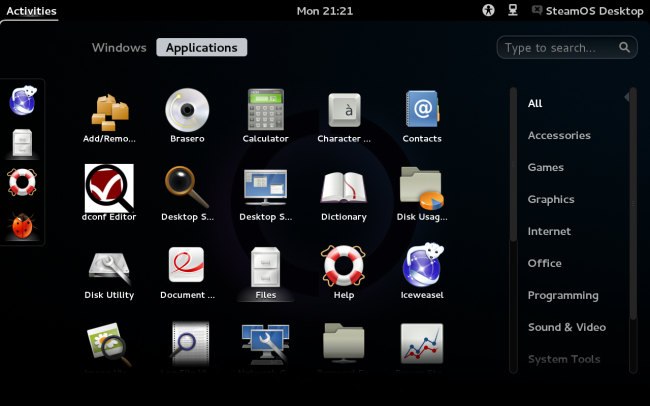Filter by Graphics category
The height and width of the screenshot is (406, 650).
(551, 199)
